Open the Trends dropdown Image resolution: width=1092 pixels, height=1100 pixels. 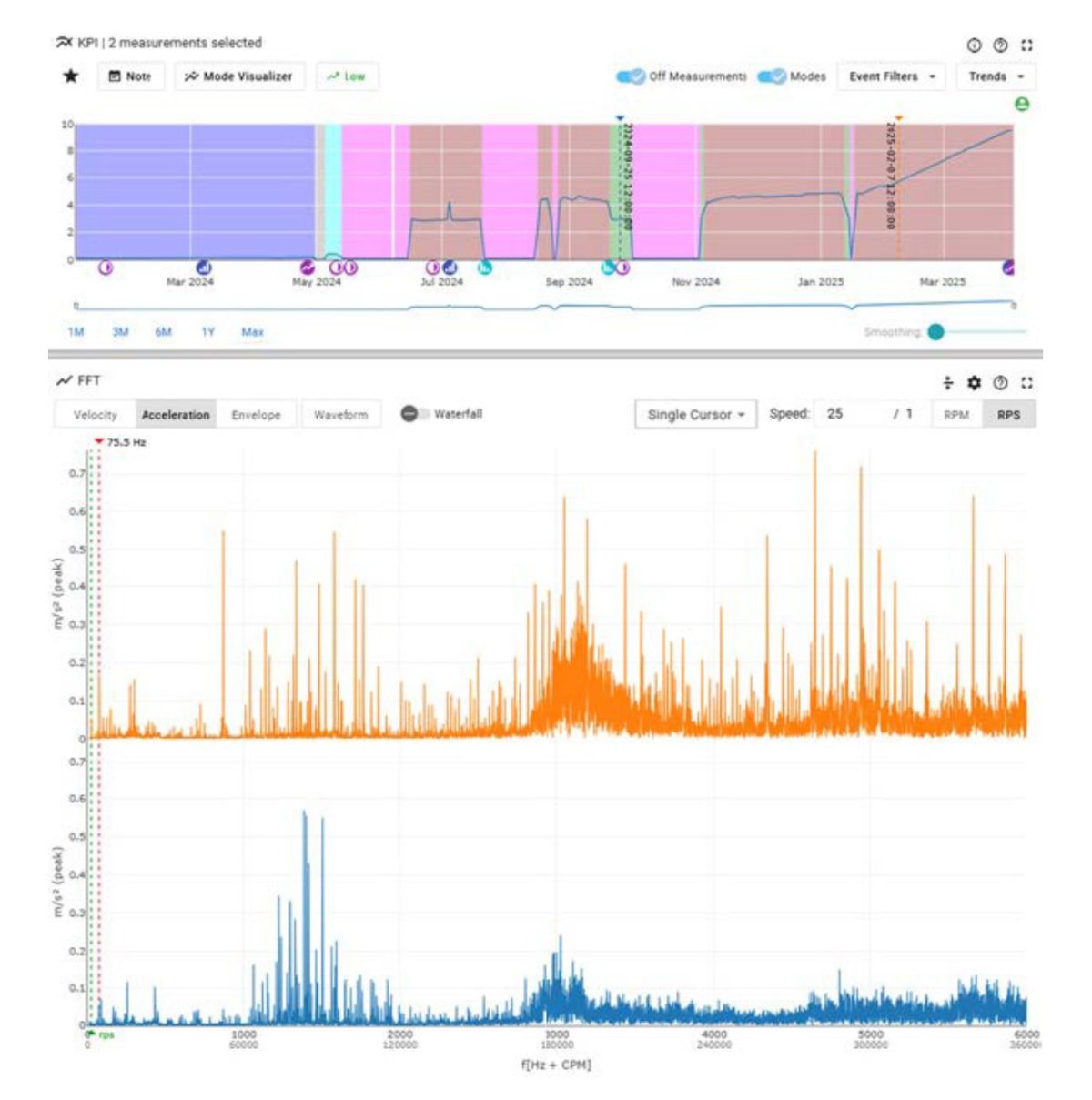[996, 76]
